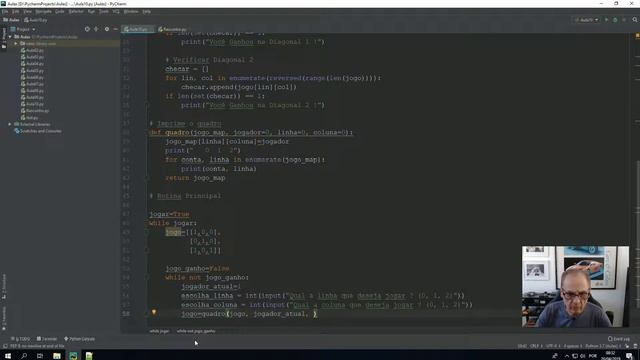
Task: Click the Python interpreter status bar widget
Action: (603, 346)
